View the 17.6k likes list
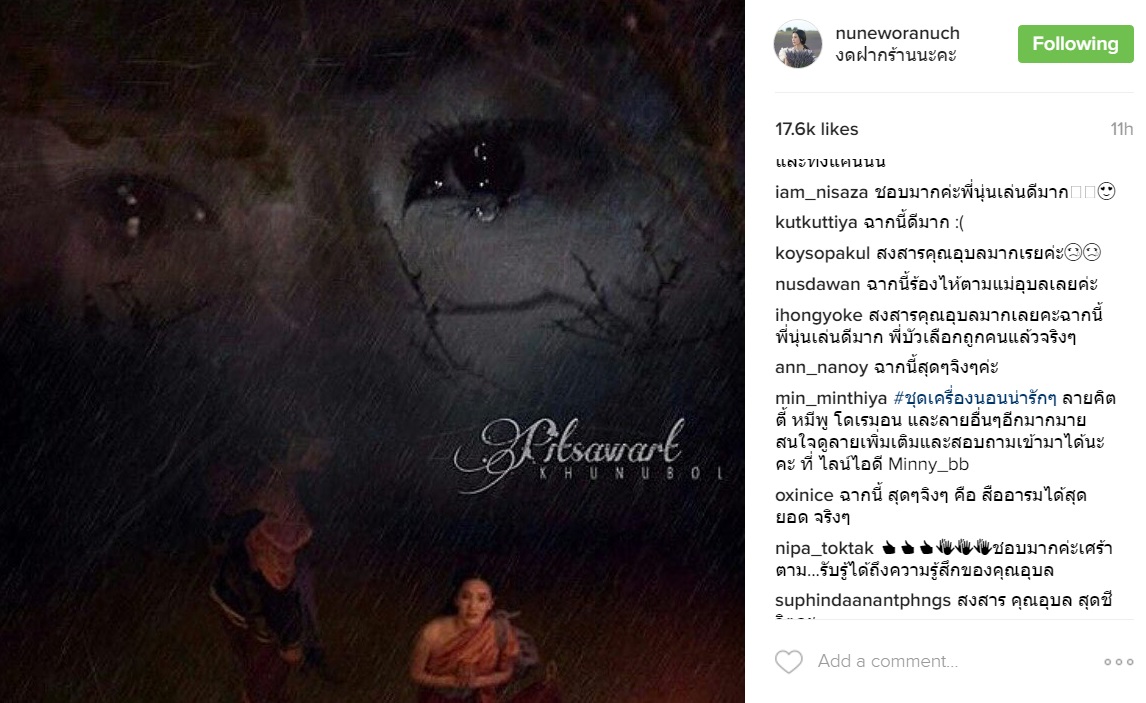Viewport: 1146px width, 703px height. [816, 129]
